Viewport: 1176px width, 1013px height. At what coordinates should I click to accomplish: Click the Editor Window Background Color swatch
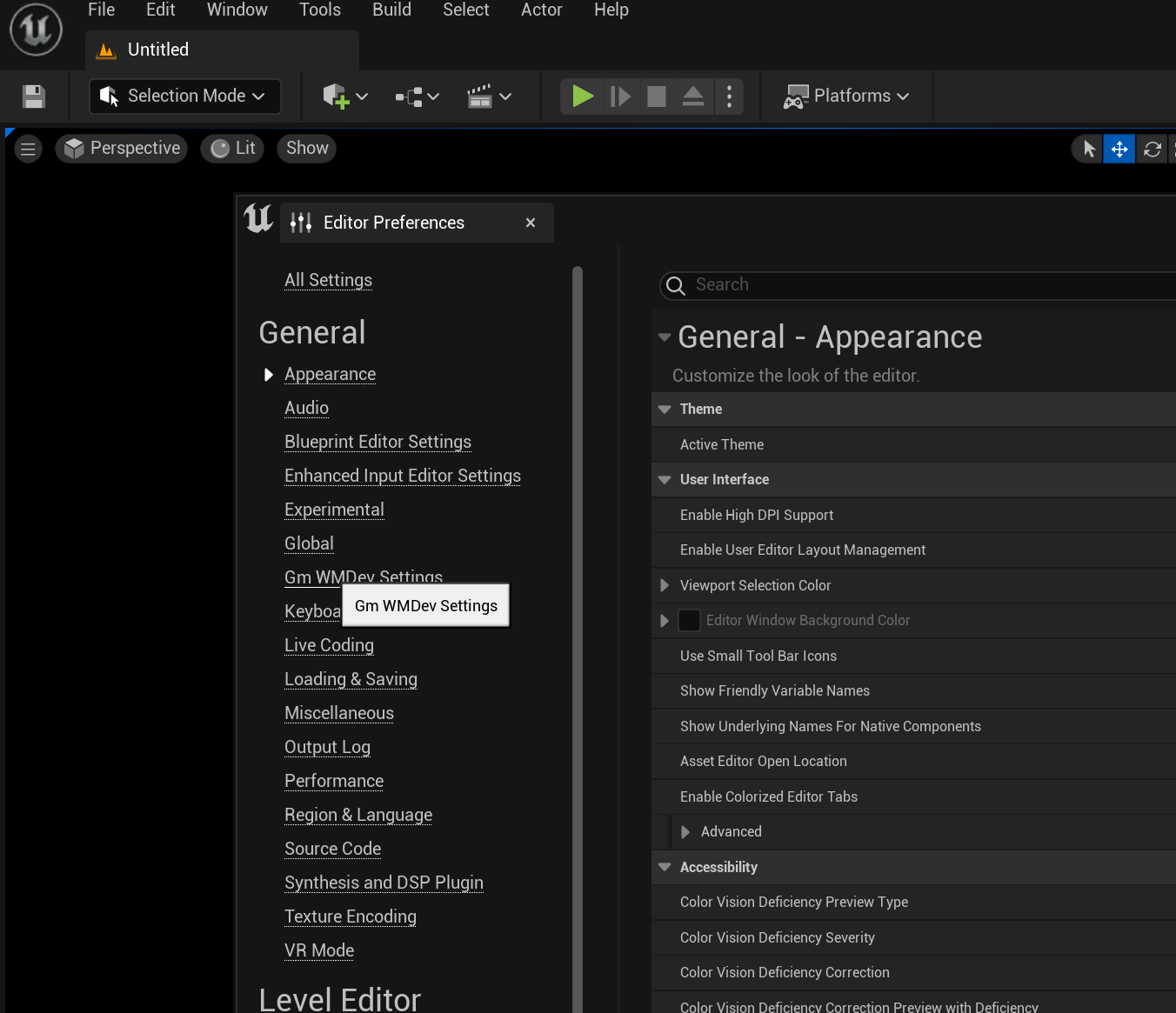(x=689, y=621)
